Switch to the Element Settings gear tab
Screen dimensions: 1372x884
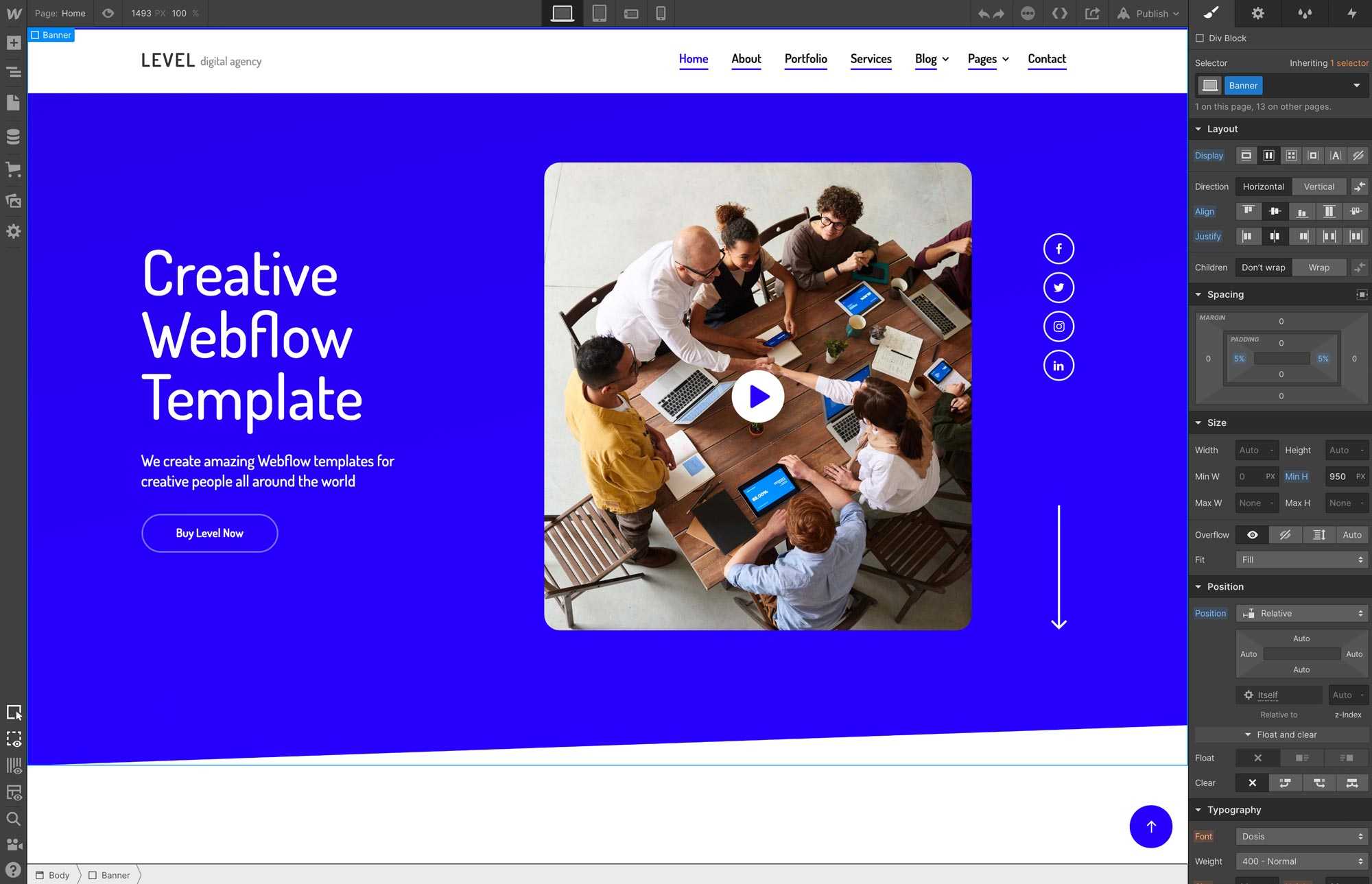[x=1257, y=13]
